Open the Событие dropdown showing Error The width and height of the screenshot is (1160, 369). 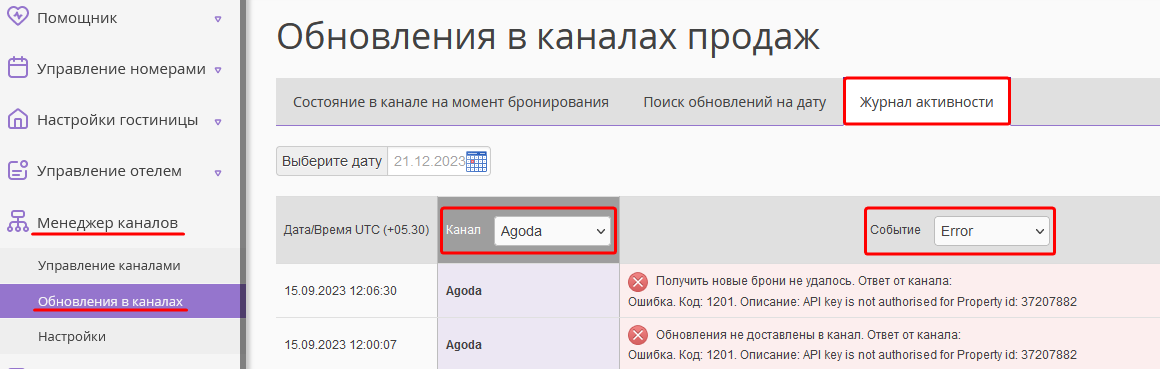[x=991, y=231]
